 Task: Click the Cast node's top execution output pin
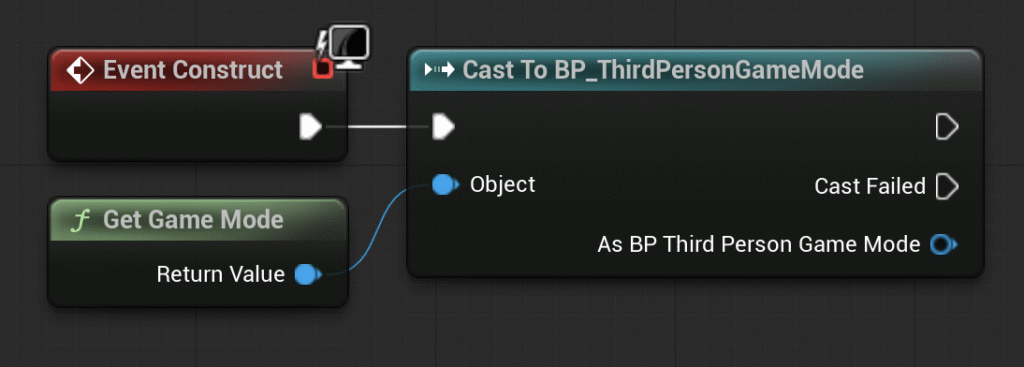tap(947, 127)
